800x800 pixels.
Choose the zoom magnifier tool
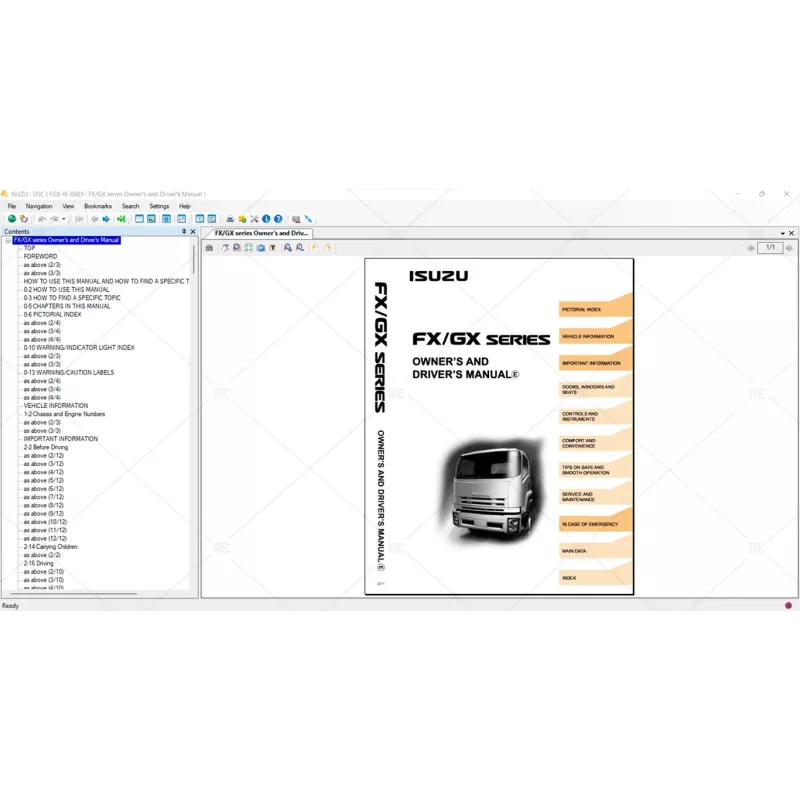pos(237,249)
